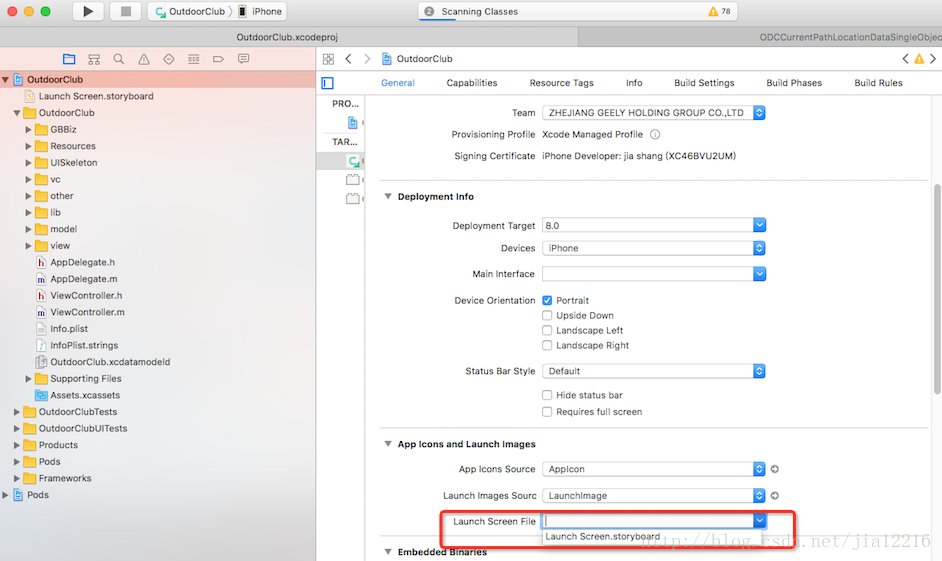Jump to previous issue arrow
This screenshot has width=942, height=561.
(905, 59)
